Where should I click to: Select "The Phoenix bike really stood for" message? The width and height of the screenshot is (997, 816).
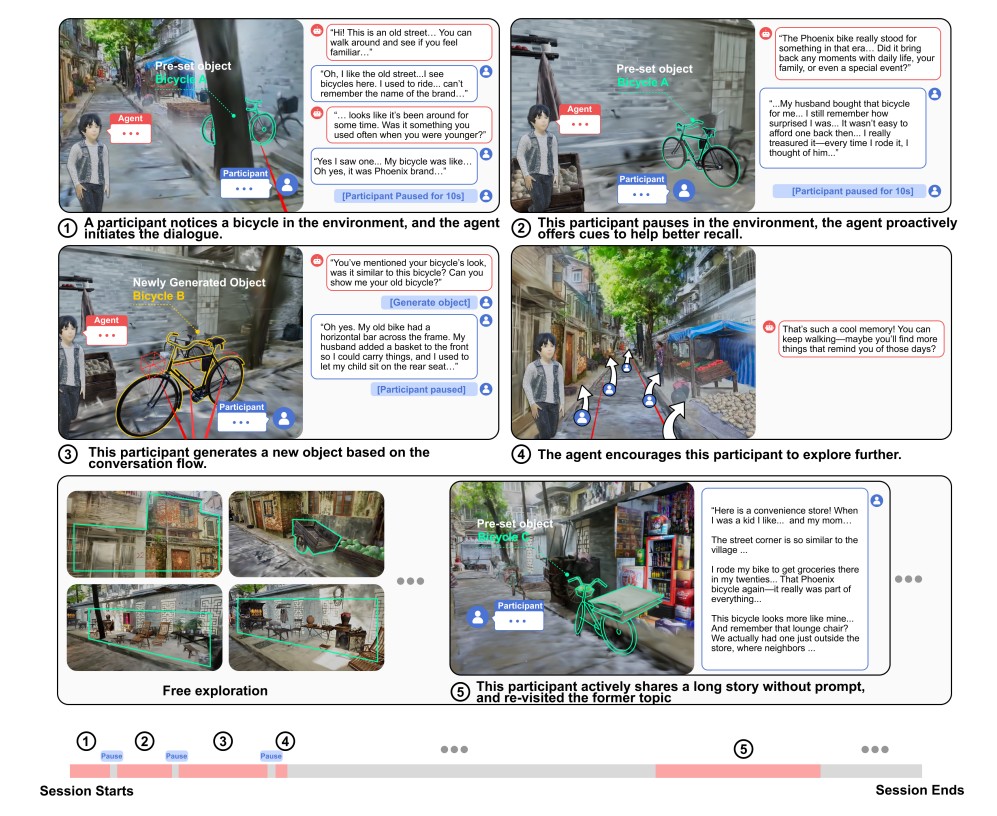(858, 53)
